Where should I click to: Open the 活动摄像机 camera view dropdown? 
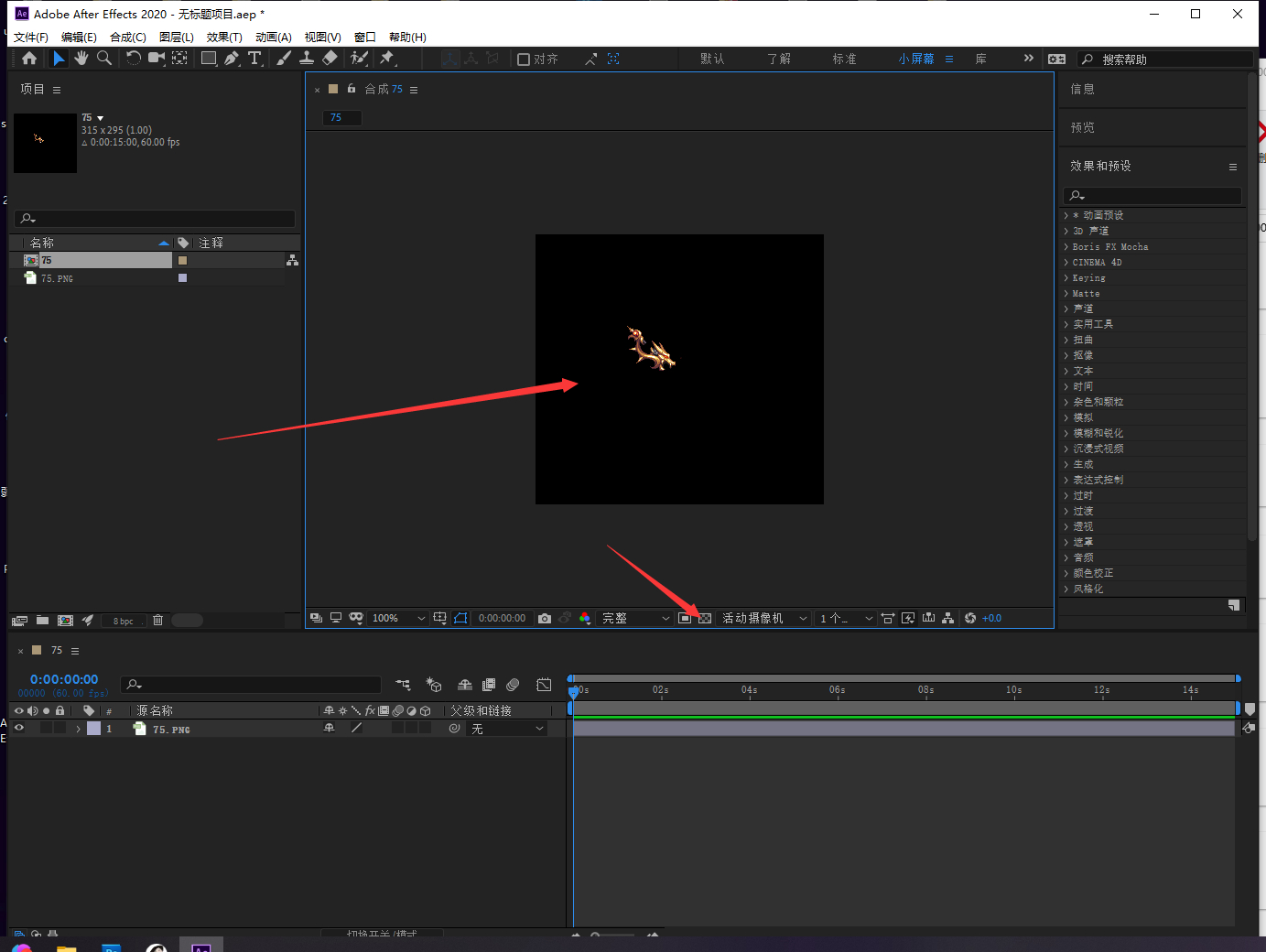pyautogui.click(x=763, y=619)
